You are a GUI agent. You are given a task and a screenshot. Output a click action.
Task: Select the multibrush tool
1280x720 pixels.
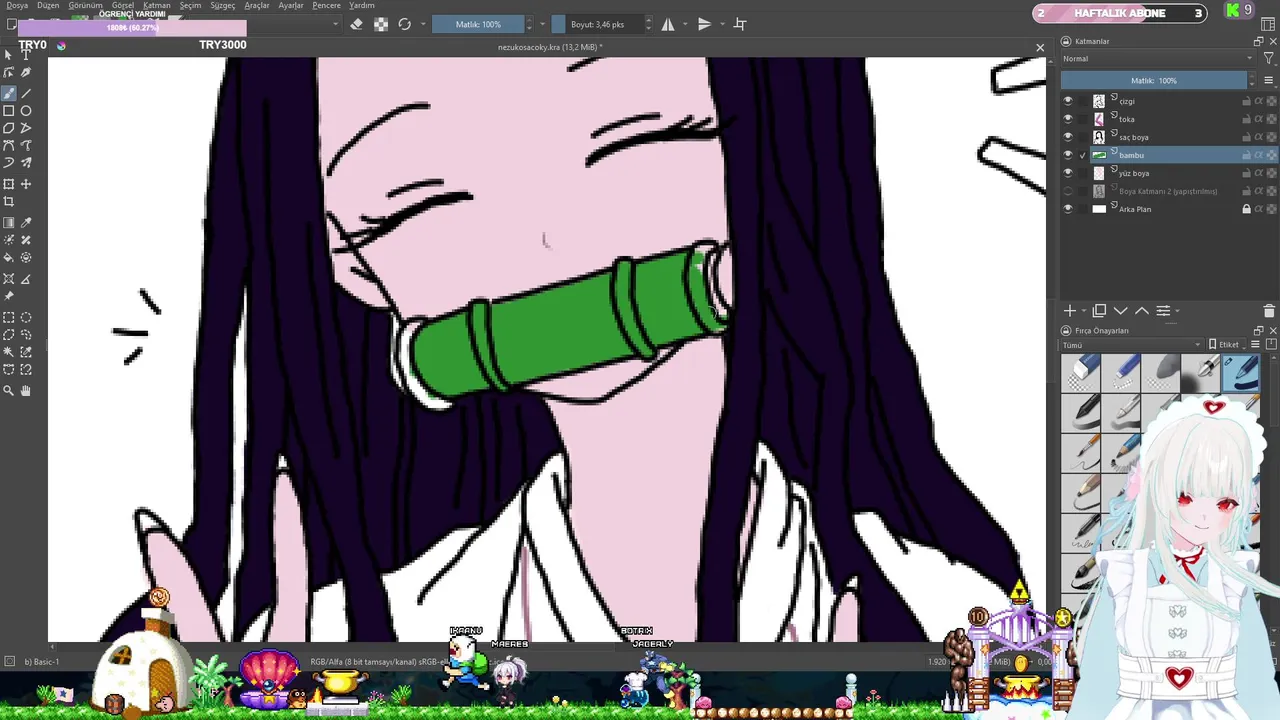pyautogui.click(x=26, y=162)
